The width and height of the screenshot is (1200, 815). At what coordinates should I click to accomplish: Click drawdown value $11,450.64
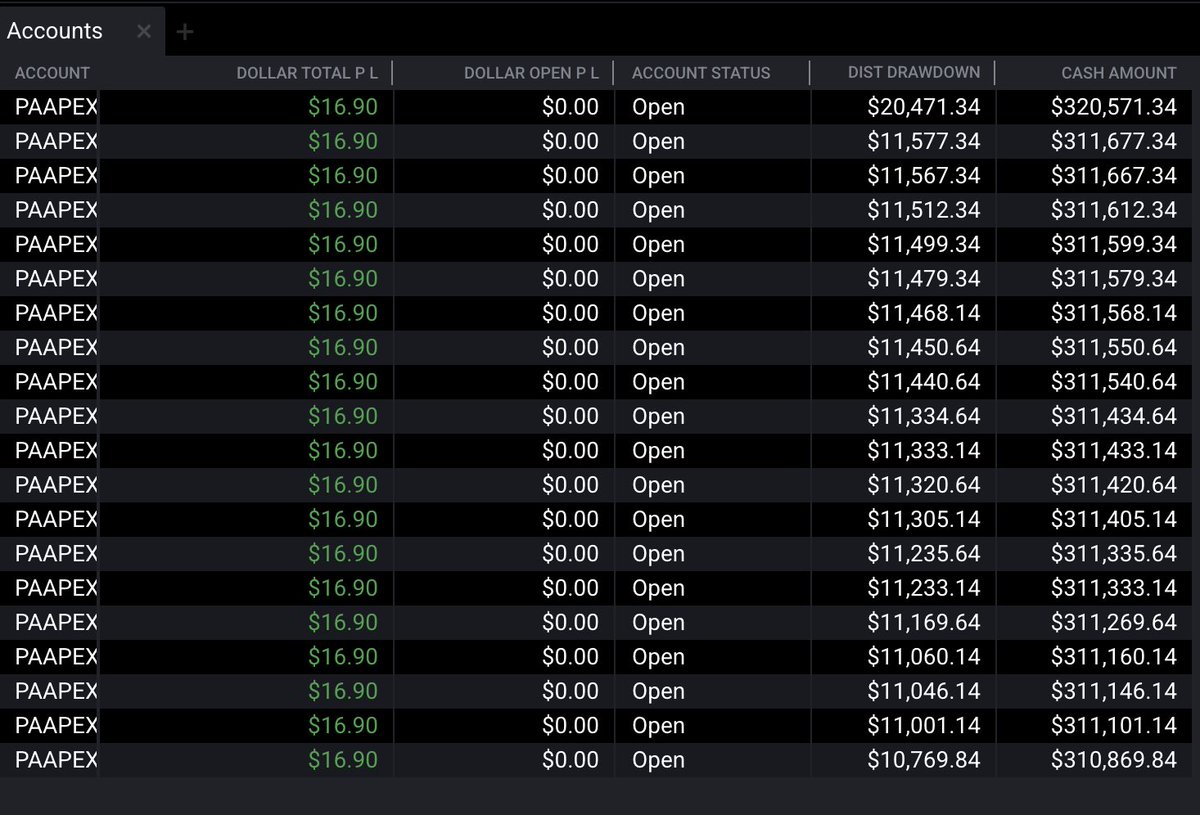(924, 347)
